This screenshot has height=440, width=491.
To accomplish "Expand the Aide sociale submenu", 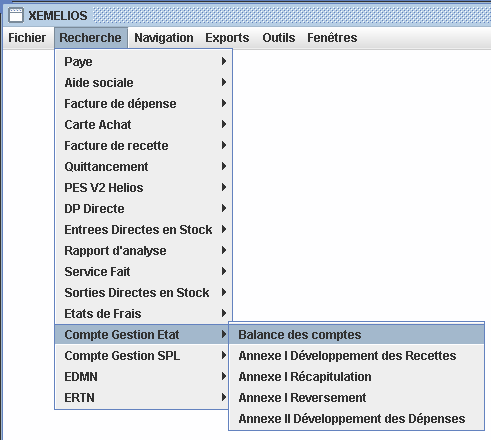I will point(143,83).
